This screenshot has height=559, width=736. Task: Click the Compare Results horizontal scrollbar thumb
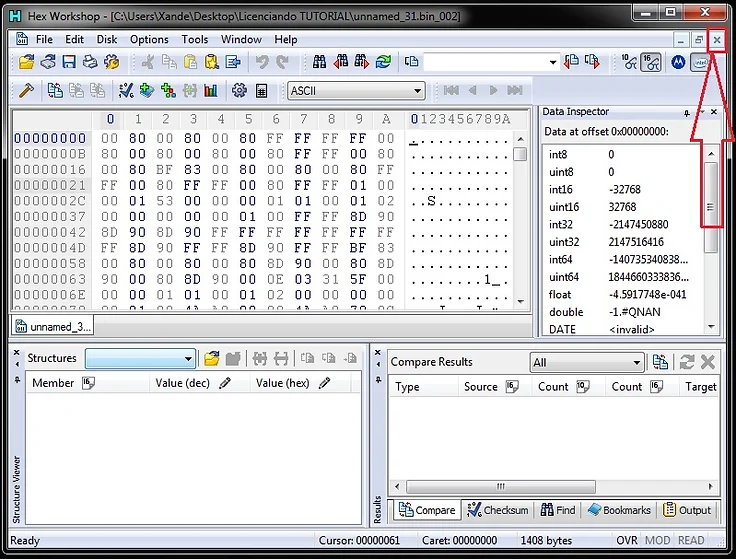tap(500, 486)
